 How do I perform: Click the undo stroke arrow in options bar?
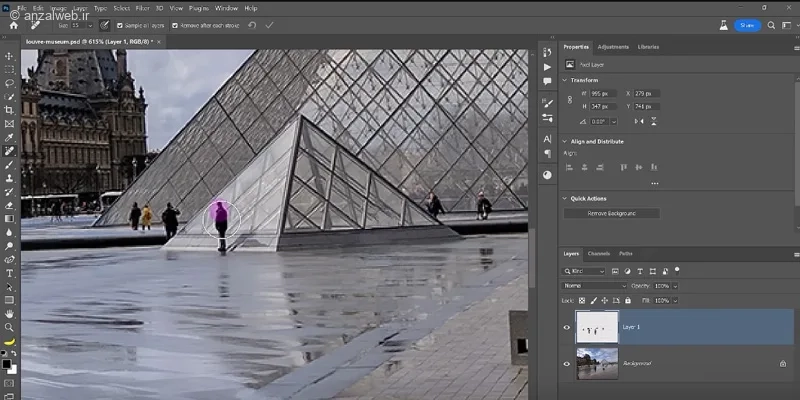[252, 25]
